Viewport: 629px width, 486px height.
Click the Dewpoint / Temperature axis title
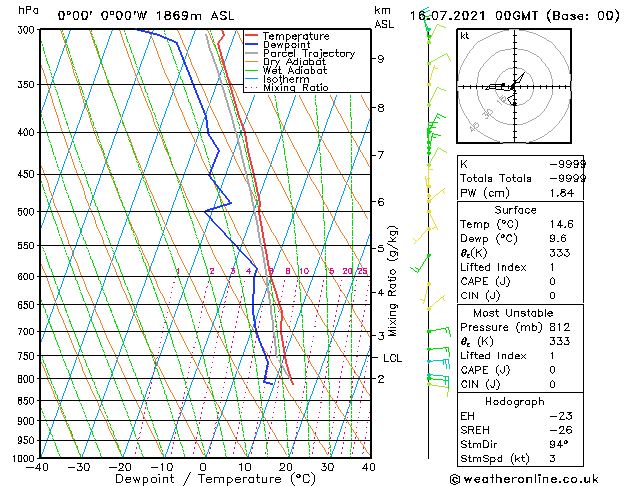[x=215, y=479]
